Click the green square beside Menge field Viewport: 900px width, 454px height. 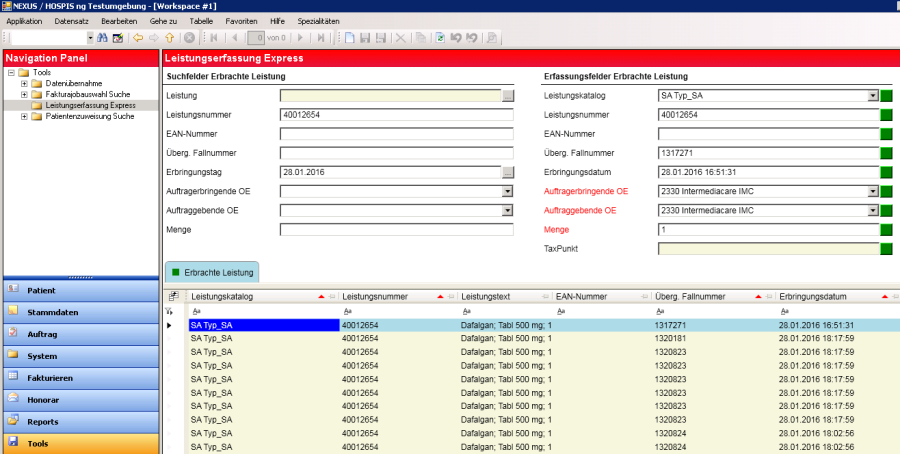tap(886, 230)
